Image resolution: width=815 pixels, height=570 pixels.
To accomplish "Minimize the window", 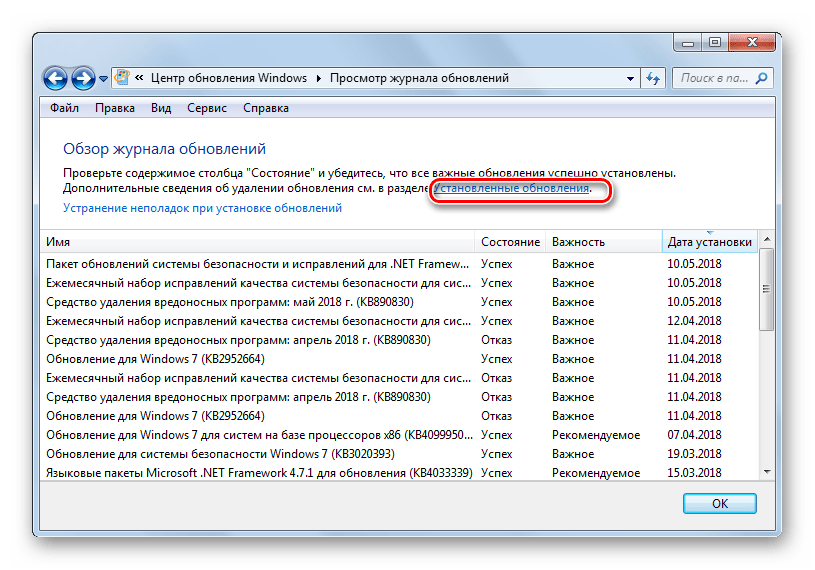I will pos(688,43).
